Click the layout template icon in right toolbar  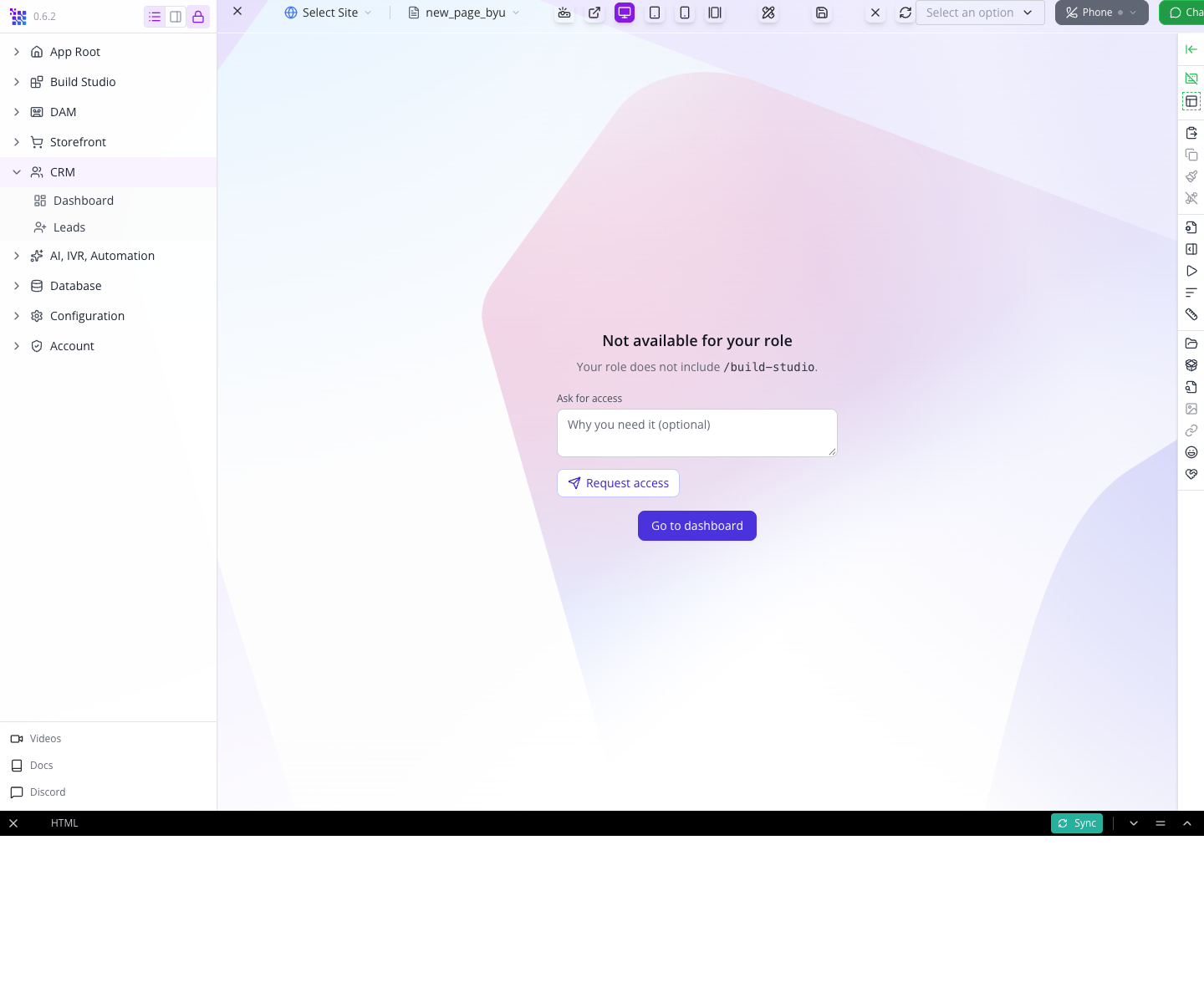(1191, 101)
